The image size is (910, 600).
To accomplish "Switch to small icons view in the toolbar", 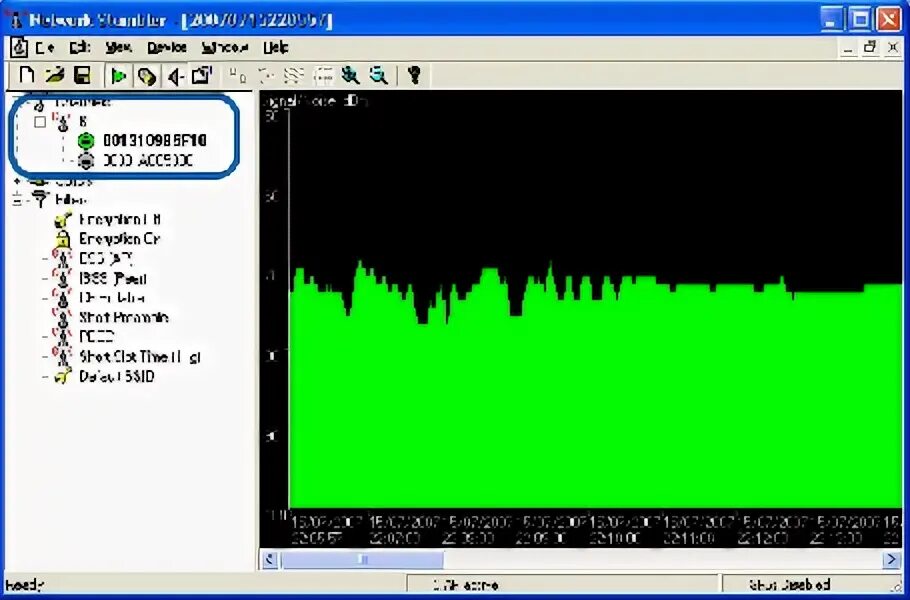I will tap(266, 75).
